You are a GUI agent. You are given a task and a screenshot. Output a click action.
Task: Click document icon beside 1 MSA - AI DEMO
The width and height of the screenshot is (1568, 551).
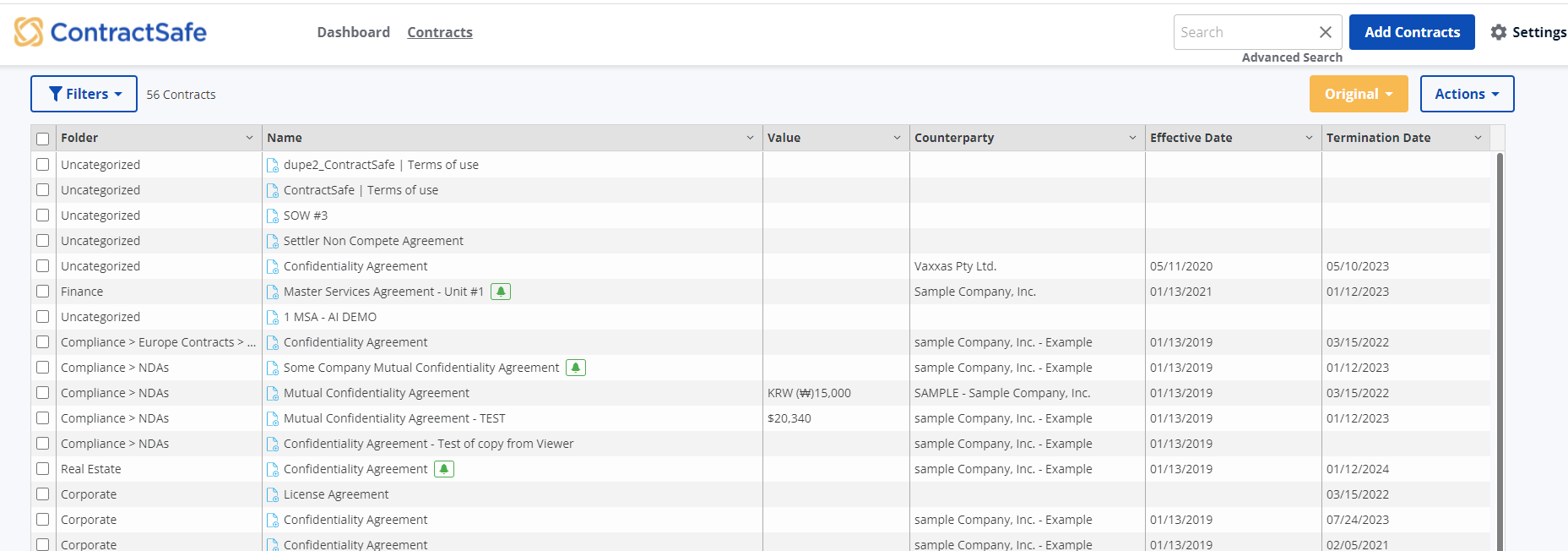pyautogui.click(x=273, y=317)
